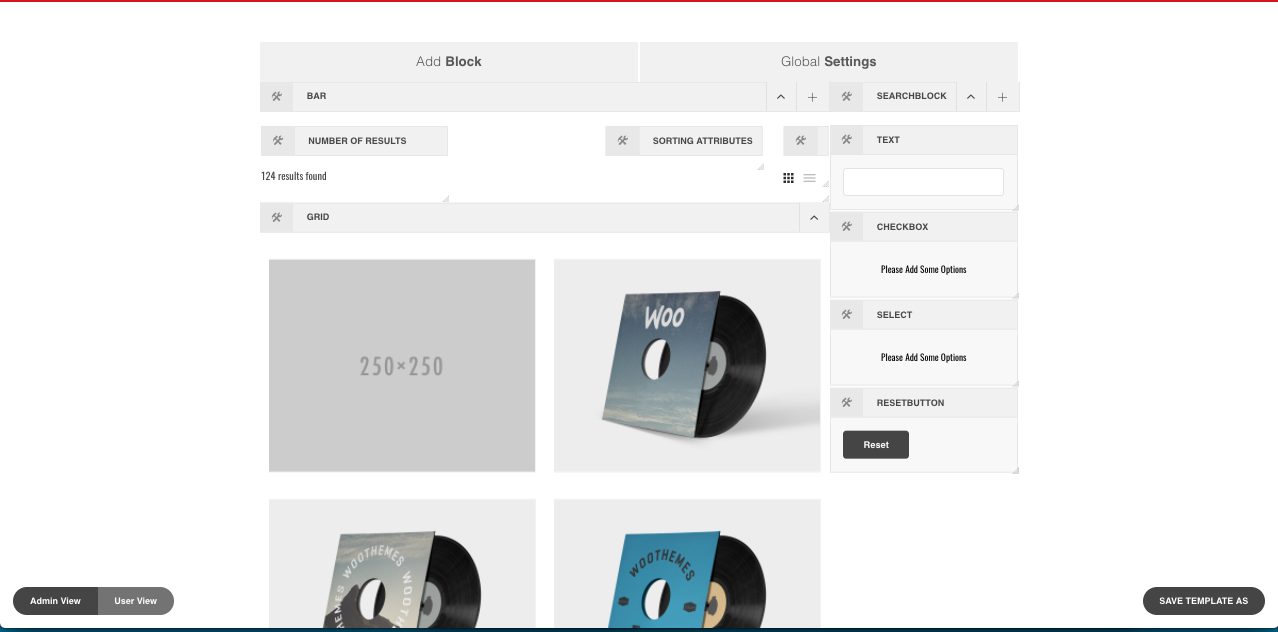Click the Reset button
The image size is (1278, 632).
coord(875,445)
